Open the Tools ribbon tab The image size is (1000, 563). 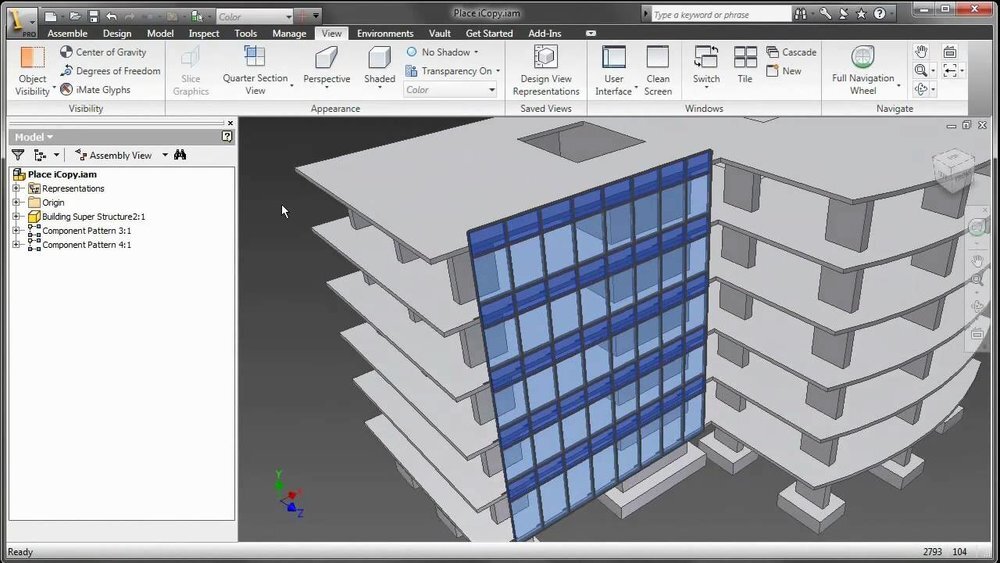tap(245, 33)
